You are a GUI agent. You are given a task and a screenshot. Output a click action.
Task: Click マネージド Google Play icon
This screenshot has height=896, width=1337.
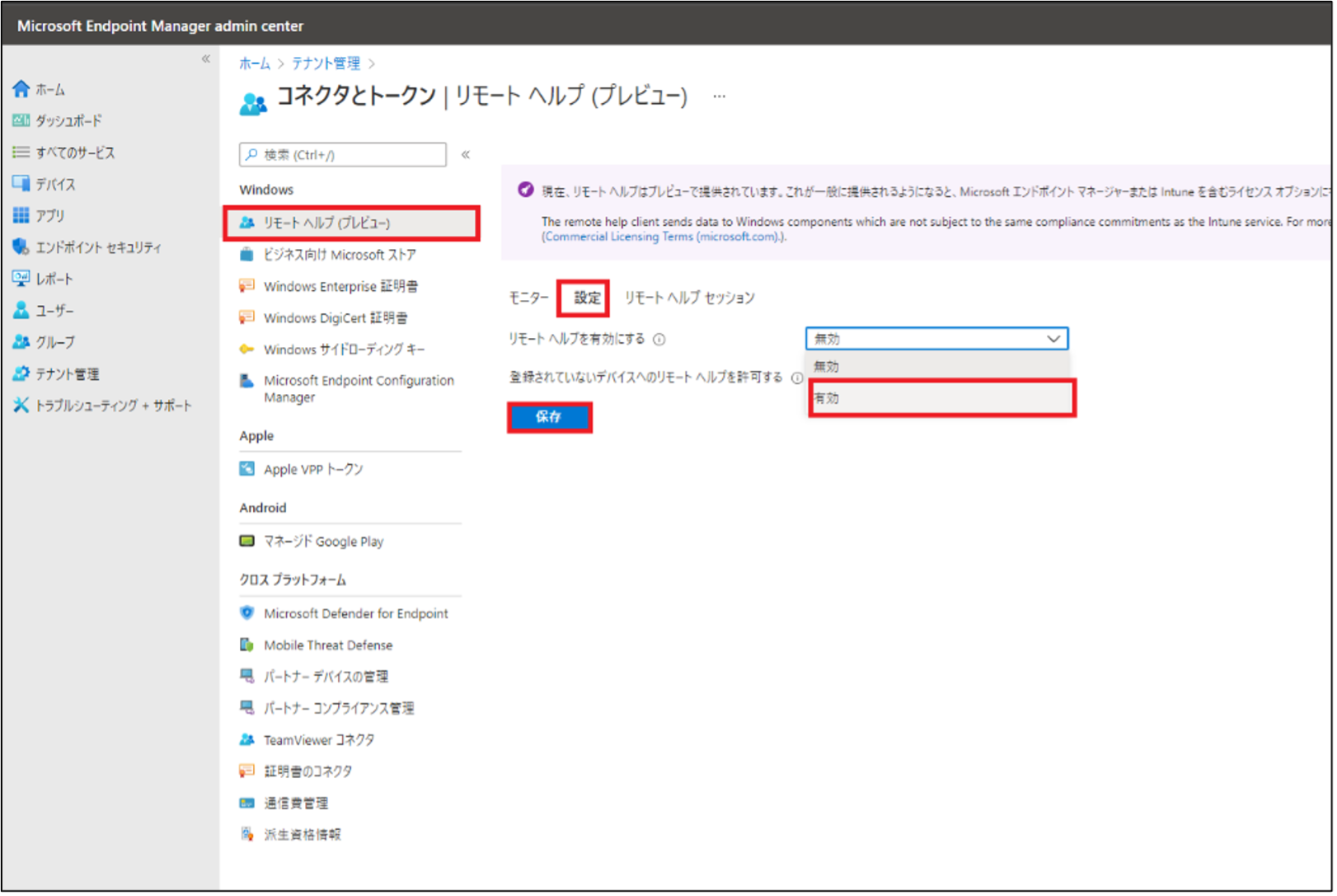246,542
